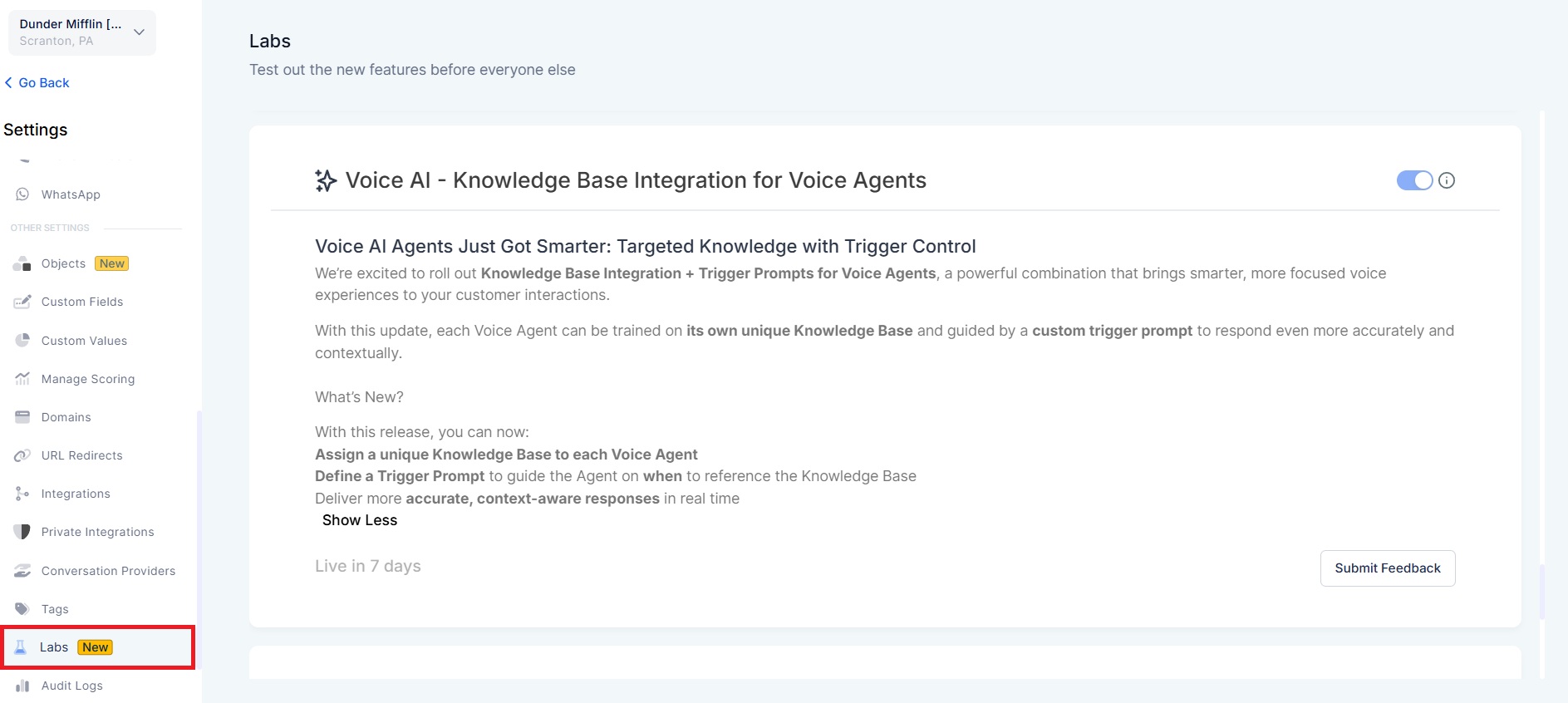Click the Objects shapes icon
Viewport: 1568px width, 703px height.
click(x=22, y=264)
